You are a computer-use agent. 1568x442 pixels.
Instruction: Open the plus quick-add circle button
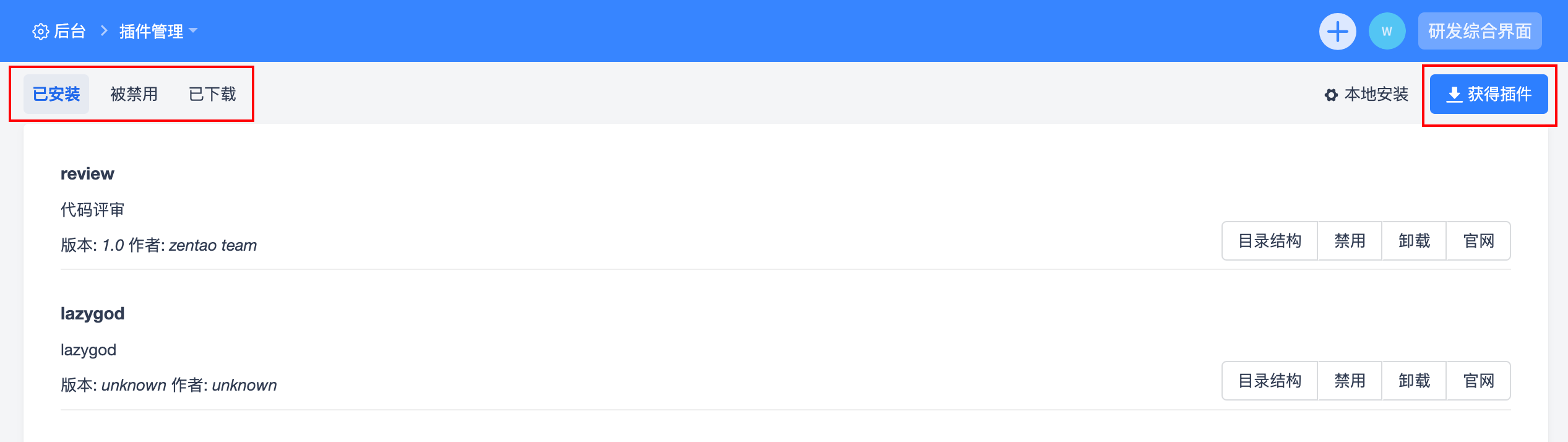coord(1337,32)
